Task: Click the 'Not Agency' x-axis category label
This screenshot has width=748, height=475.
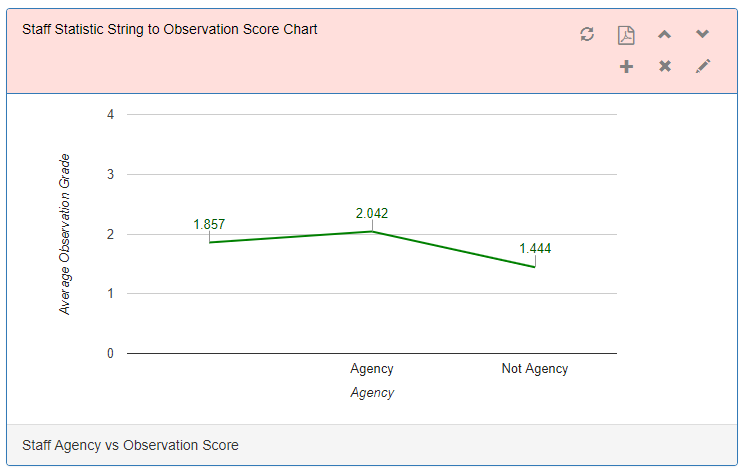Action: 534,369
